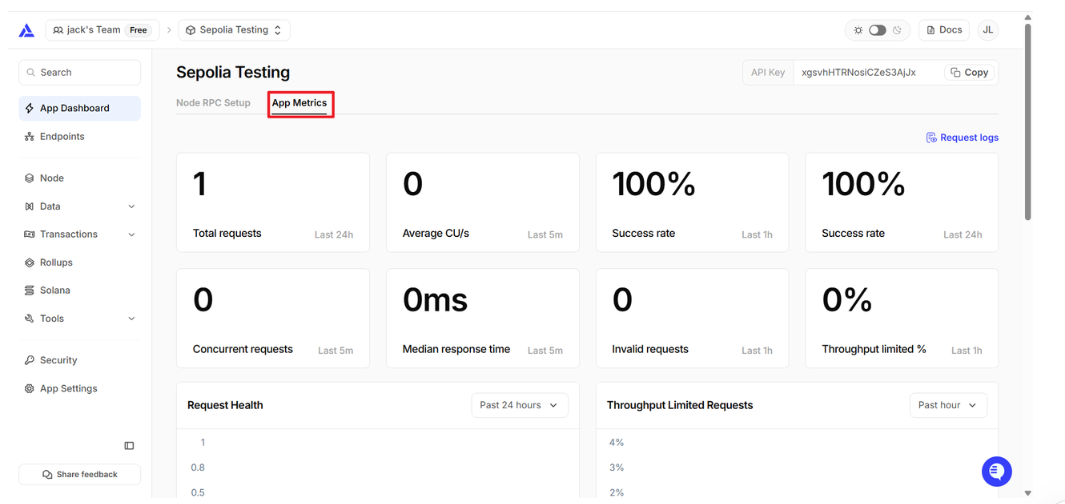
Task: Open Rollups in sidebar
Action: (79, 262)
